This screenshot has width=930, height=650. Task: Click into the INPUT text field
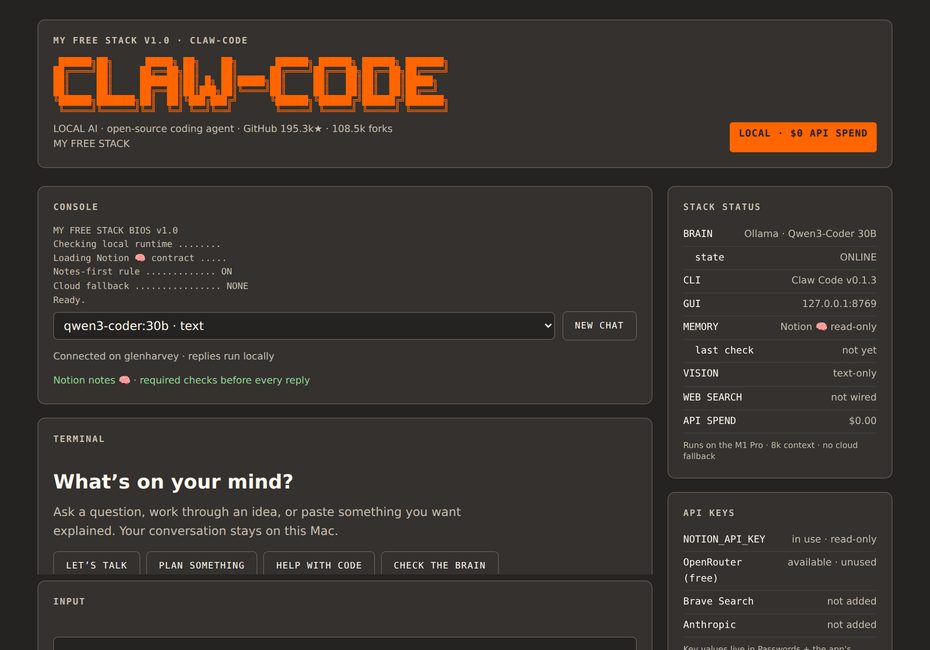point(345,643)
